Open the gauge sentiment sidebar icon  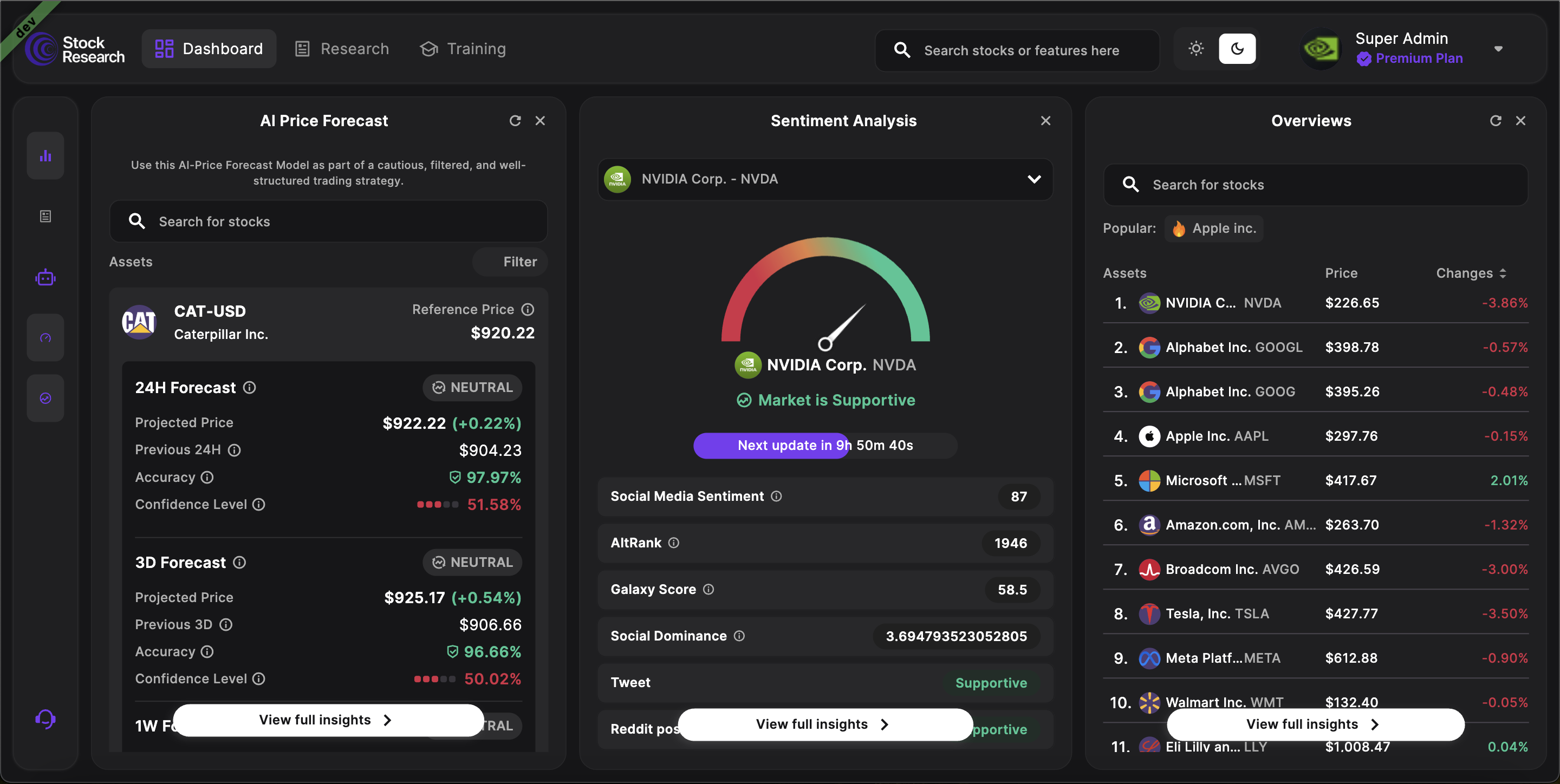(45, 338)
